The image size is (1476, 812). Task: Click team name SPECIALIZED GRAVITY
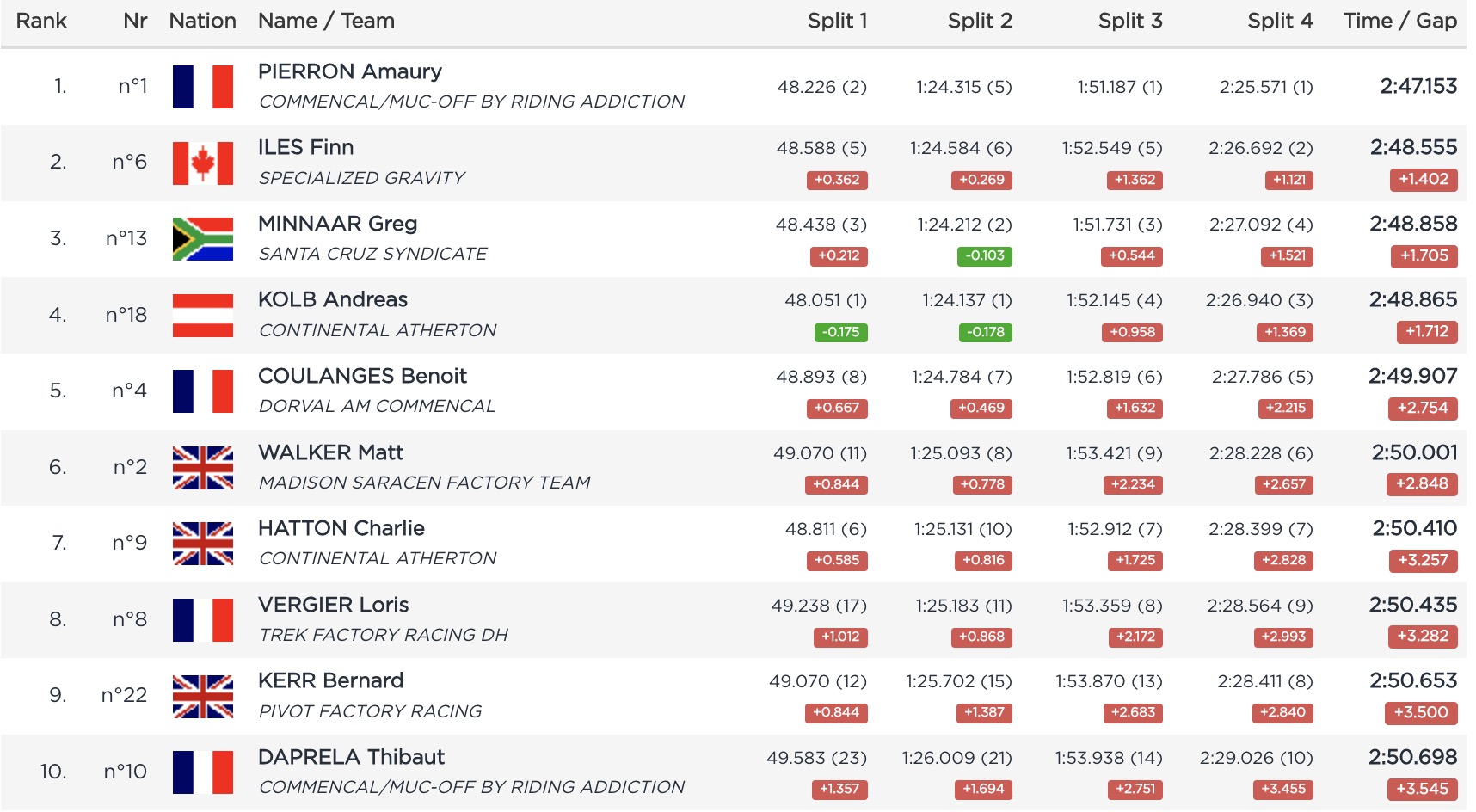(x=361, y=178)
